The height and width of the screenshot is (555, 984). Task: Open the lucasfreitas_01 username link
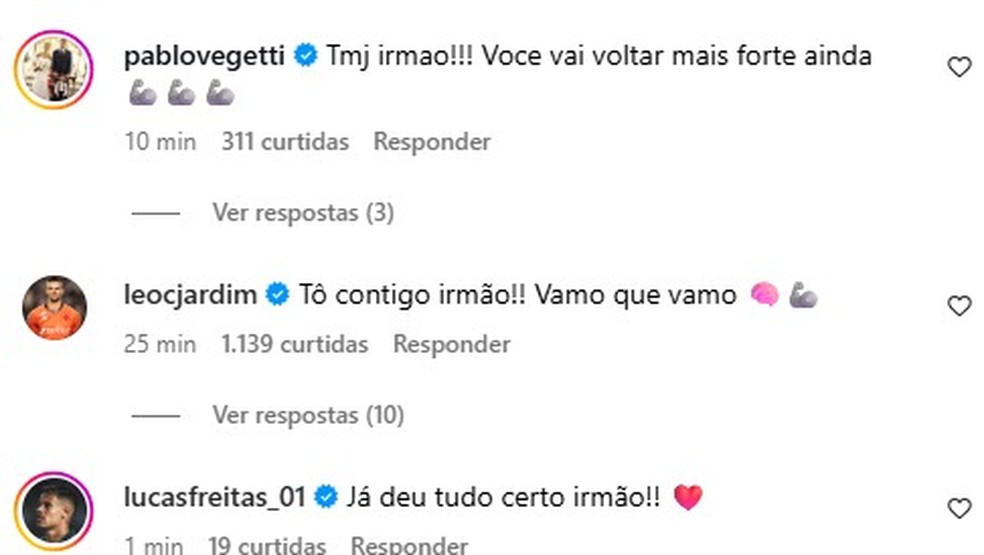point(217,497)
